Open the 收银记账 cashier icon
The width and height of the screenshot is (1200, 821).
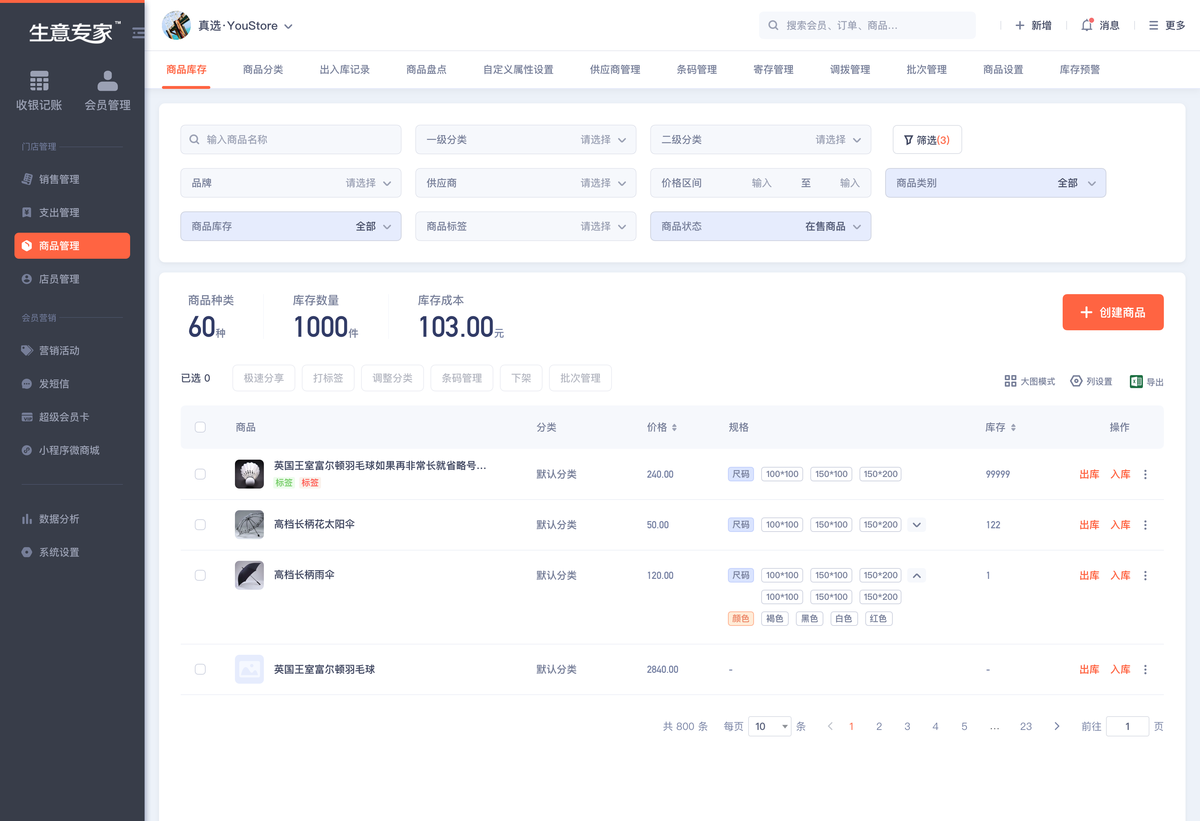[x=39, y=81]
